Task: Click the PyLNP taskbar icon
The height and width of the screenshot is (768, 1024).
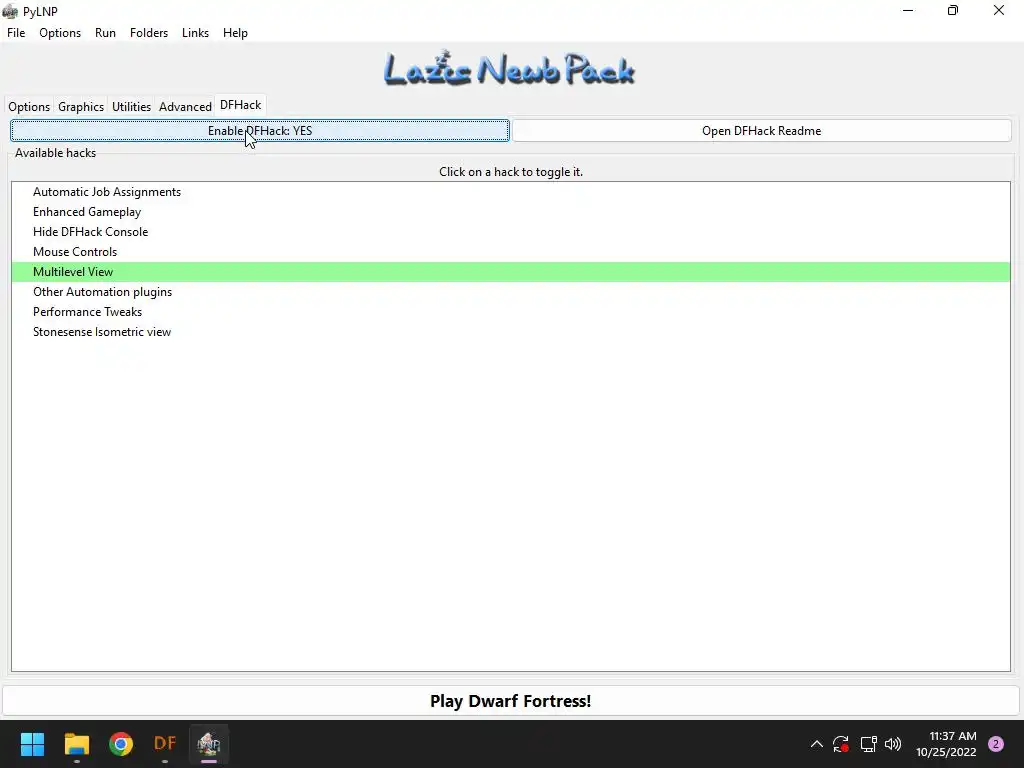Action: 209,744
